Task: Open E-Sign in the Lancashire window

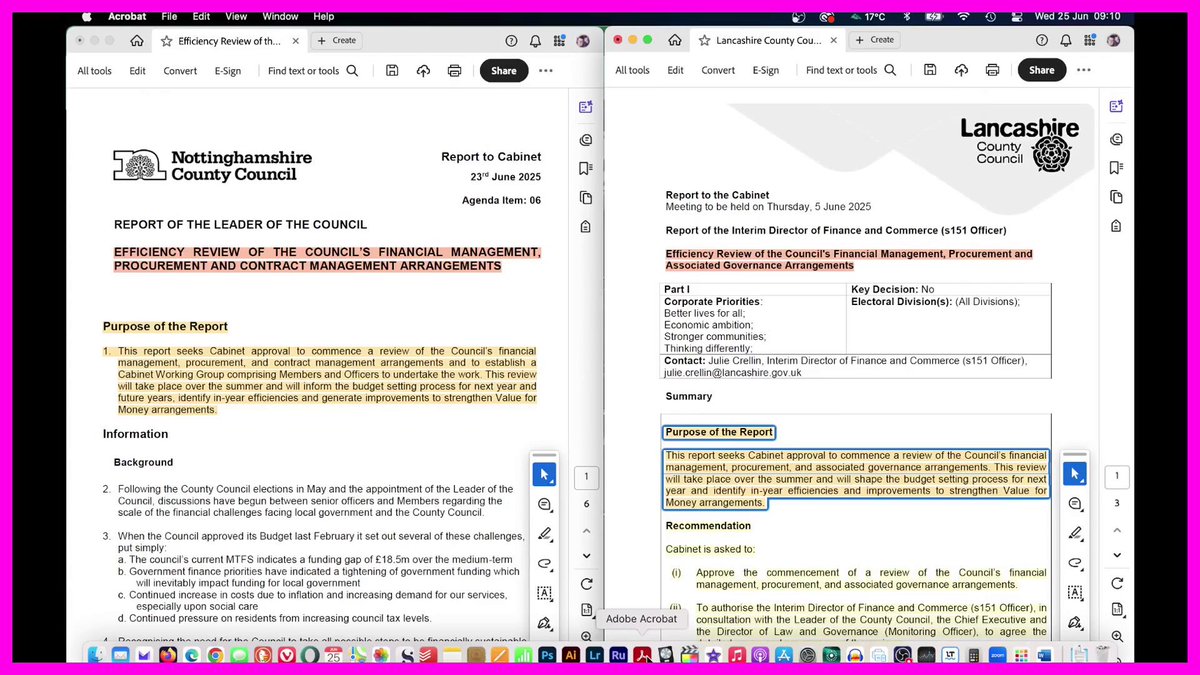Action: click(x=766, y=70)
